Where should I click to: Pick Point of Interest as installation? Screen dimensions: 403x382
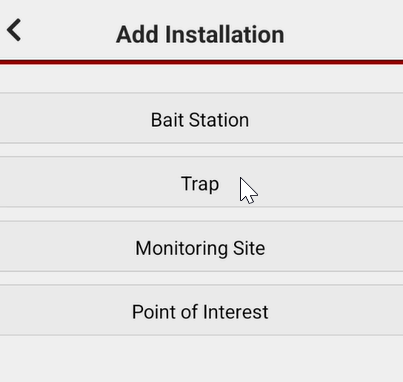pyautogui.click(x=201, y=310)
